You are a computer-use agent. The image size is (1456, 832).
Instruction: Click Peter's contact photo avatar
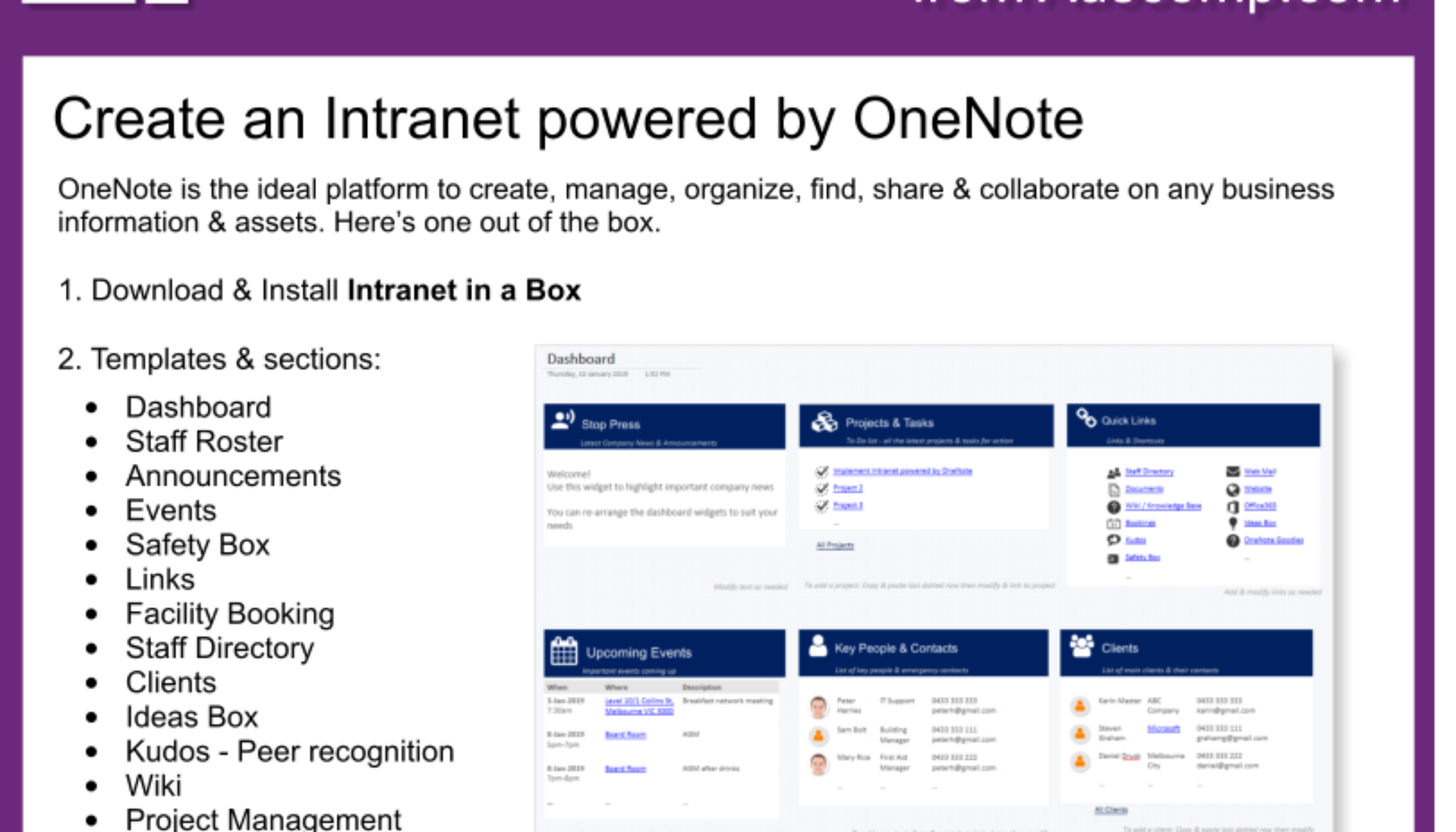point(818,707)
